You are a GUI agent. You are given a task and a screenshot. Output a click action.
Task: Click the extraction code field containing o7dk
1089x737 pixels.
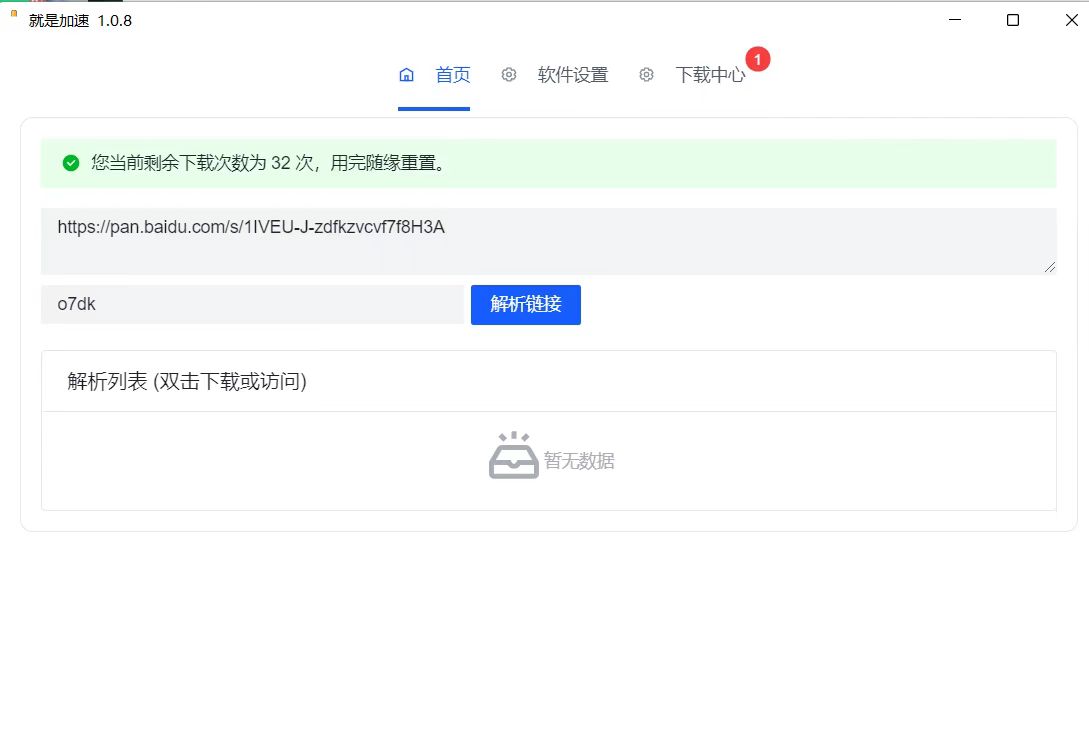coord(252,304)
